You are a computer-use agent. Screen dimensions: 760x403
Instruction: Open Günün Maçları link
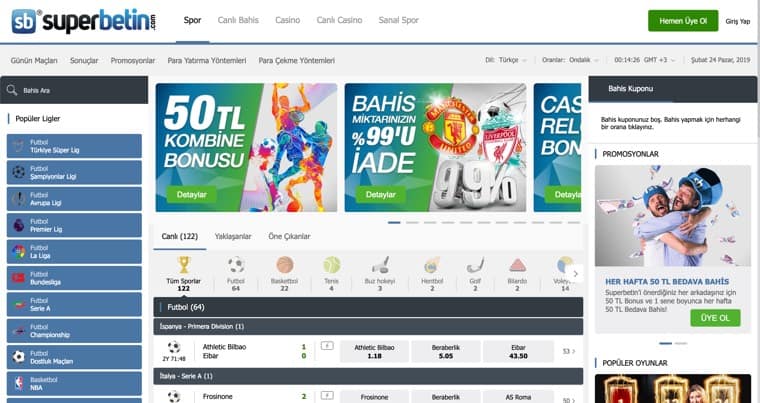pos(34,61)
